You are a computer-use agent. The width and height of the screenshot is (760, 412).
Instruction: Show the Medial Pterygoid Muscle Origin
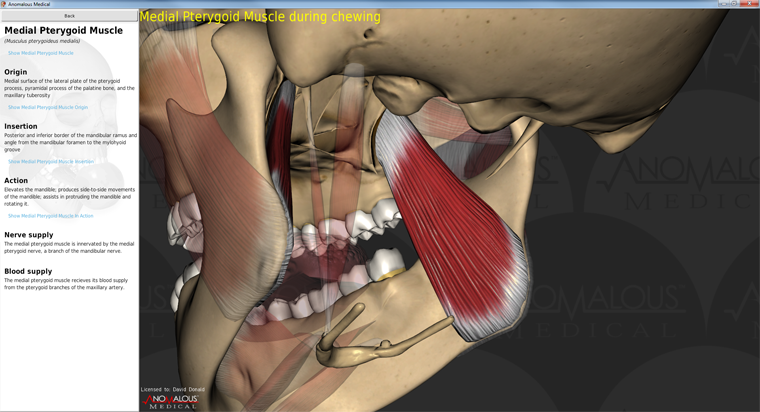pos(48,107)
